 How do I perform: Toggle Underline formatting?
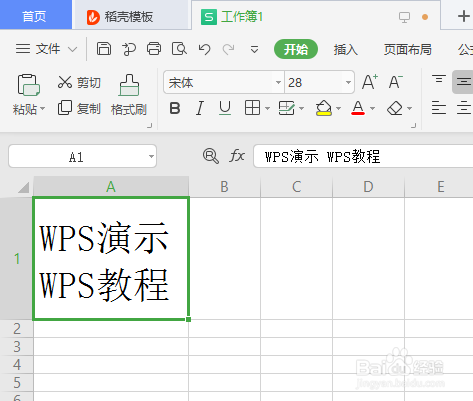tap(225, 108)
